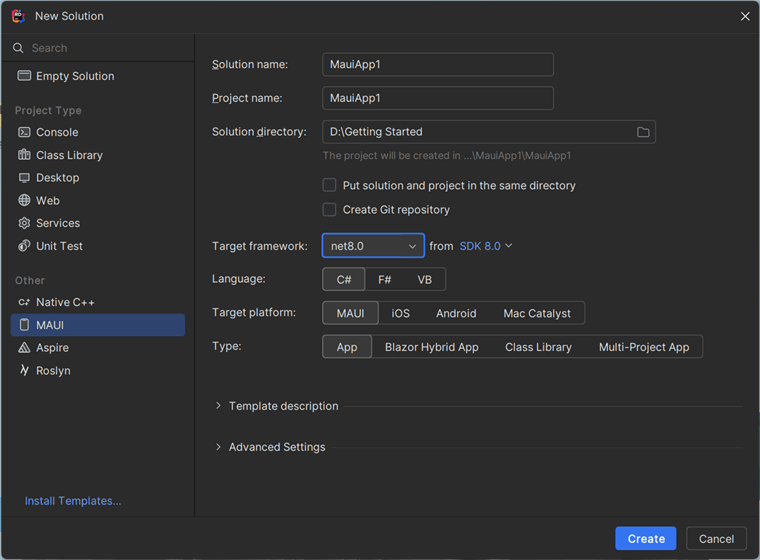The height and width of the screenshot is (560, 760).
Task: Check the Create Git repository box
Action: tap(329, 210)
